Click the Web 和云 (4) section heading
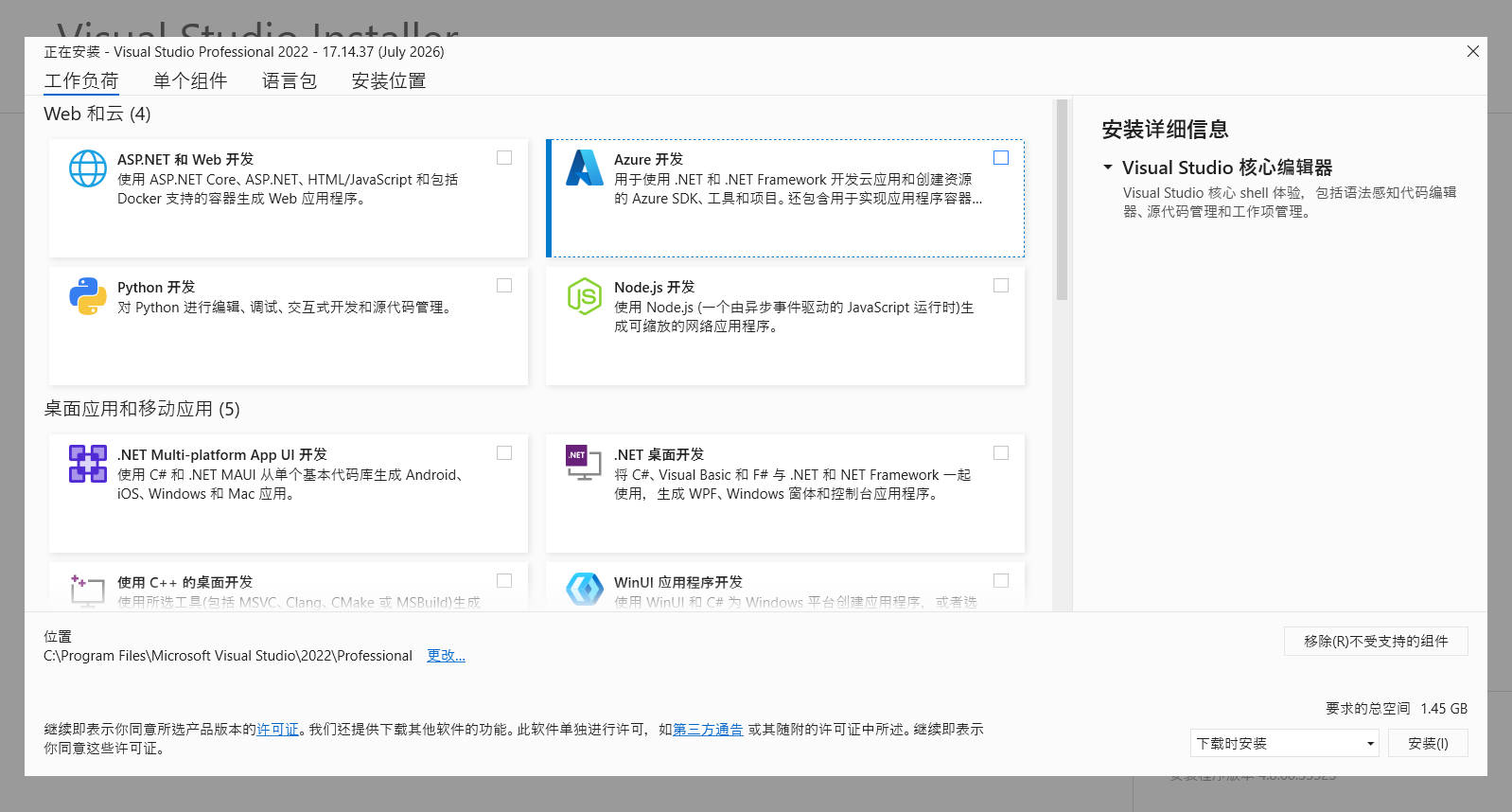 click(97, 115)
